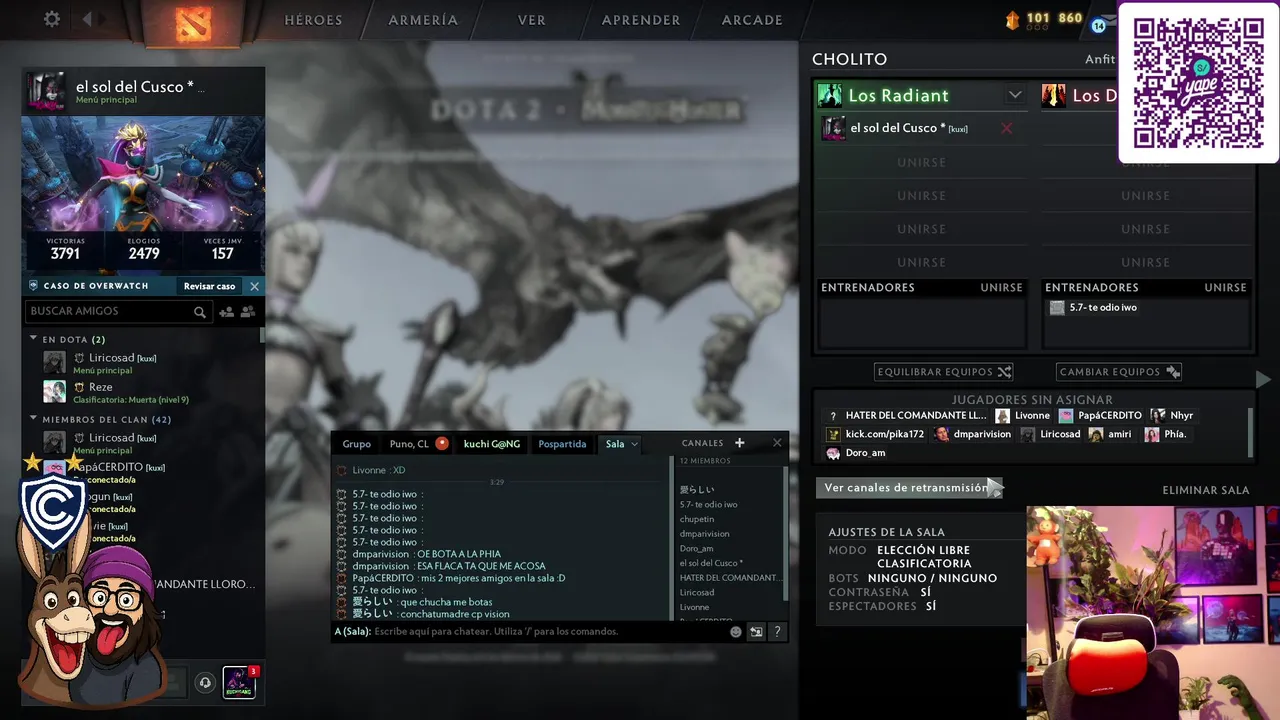Click the add friend icon
Viewport: 1280px width, 720px height.
point(226,312)
